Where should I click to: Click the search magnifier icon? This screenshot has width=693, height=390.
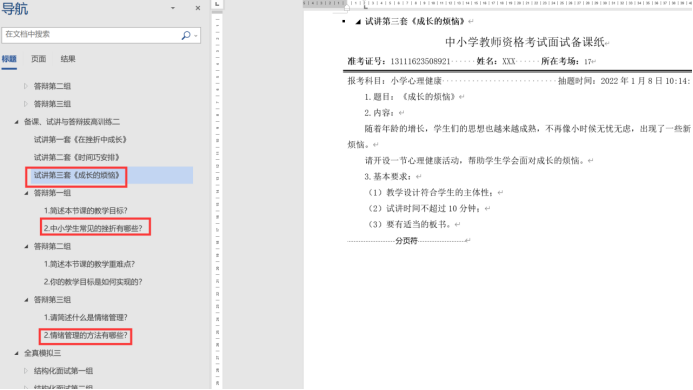coord(186,35)
